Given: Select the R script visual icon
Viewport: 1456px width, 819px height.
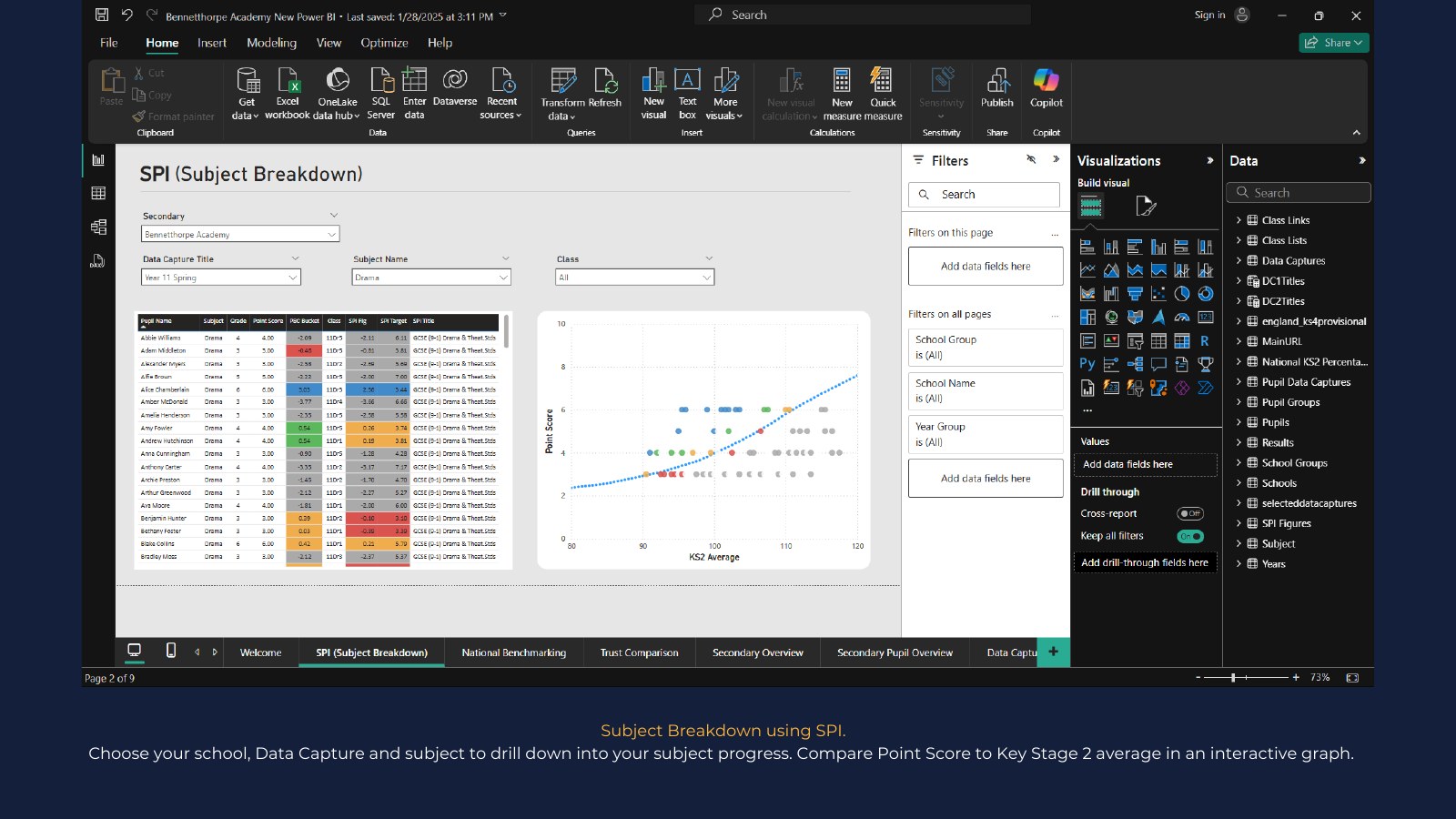Looking at the screenshot, I should (1205, 340).
